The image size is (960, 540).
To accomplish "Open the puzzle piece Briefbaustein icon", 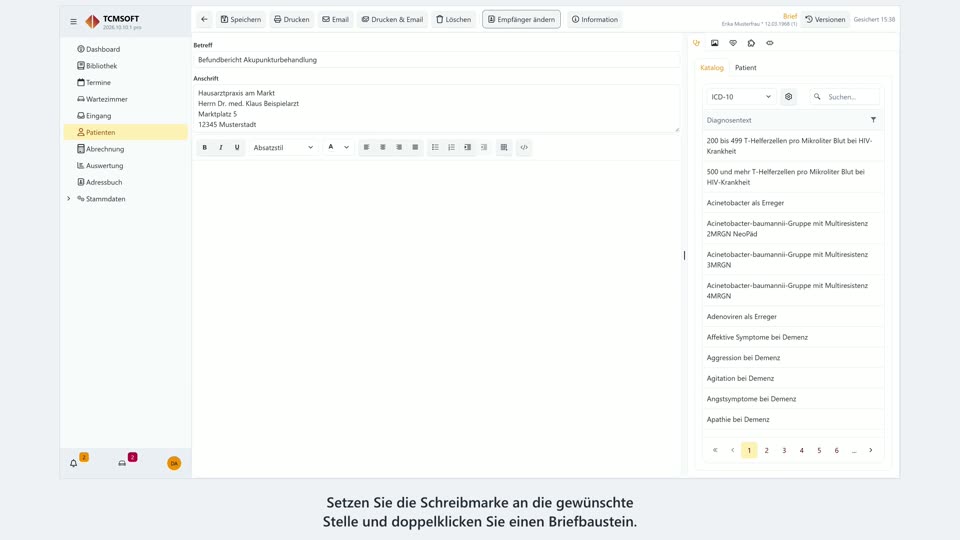I will (x=751, y=43).
